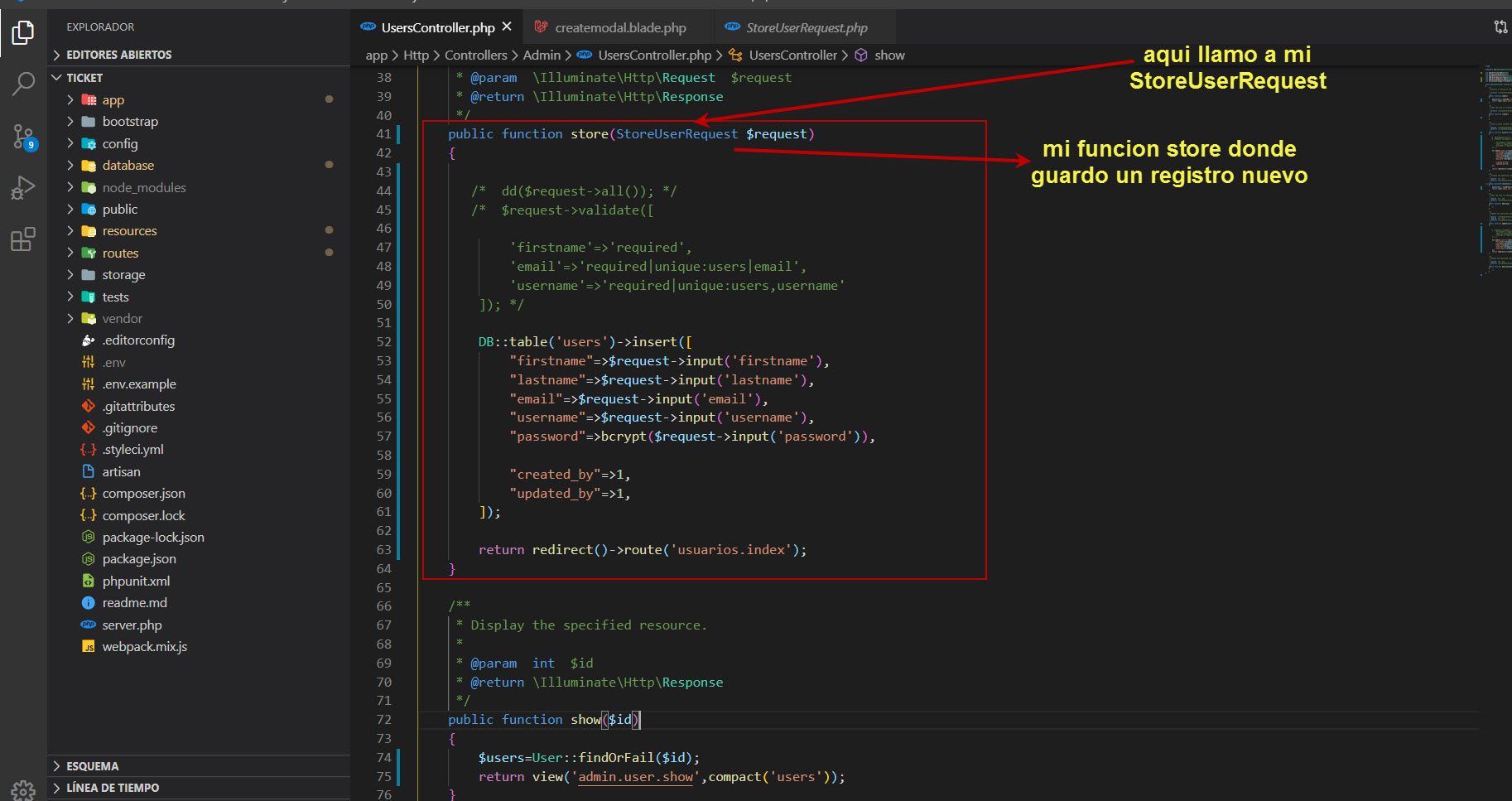Viewport: 1512px width, 801px height.
Task: Open the composer.json file
Action: 199,494
